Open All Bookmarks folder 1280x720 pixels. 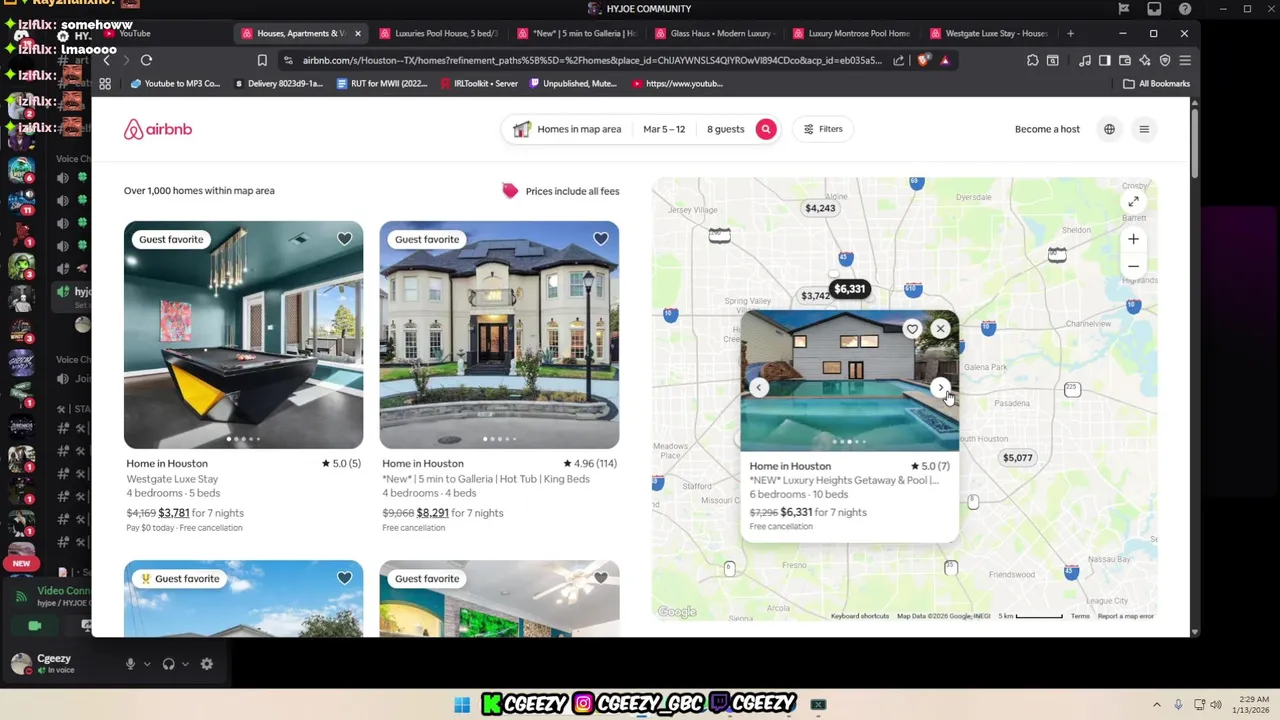coord(1157,84)
